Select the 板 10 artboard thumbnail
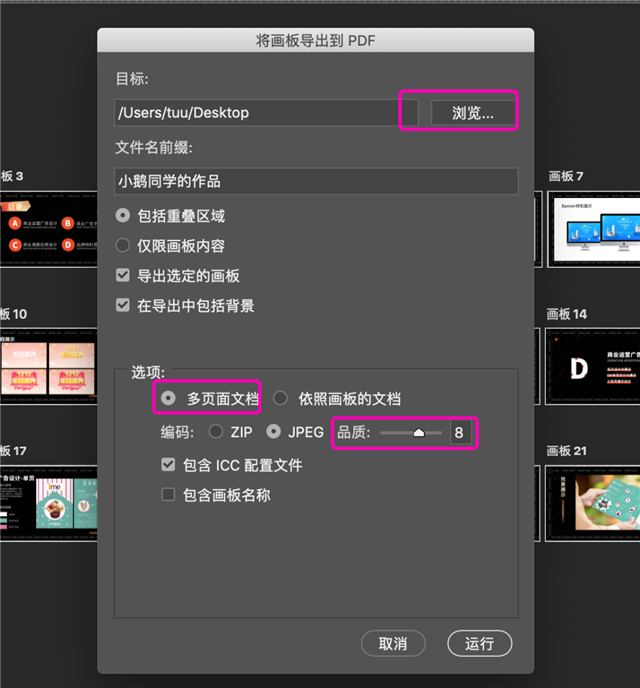 [x=48, y=366]
